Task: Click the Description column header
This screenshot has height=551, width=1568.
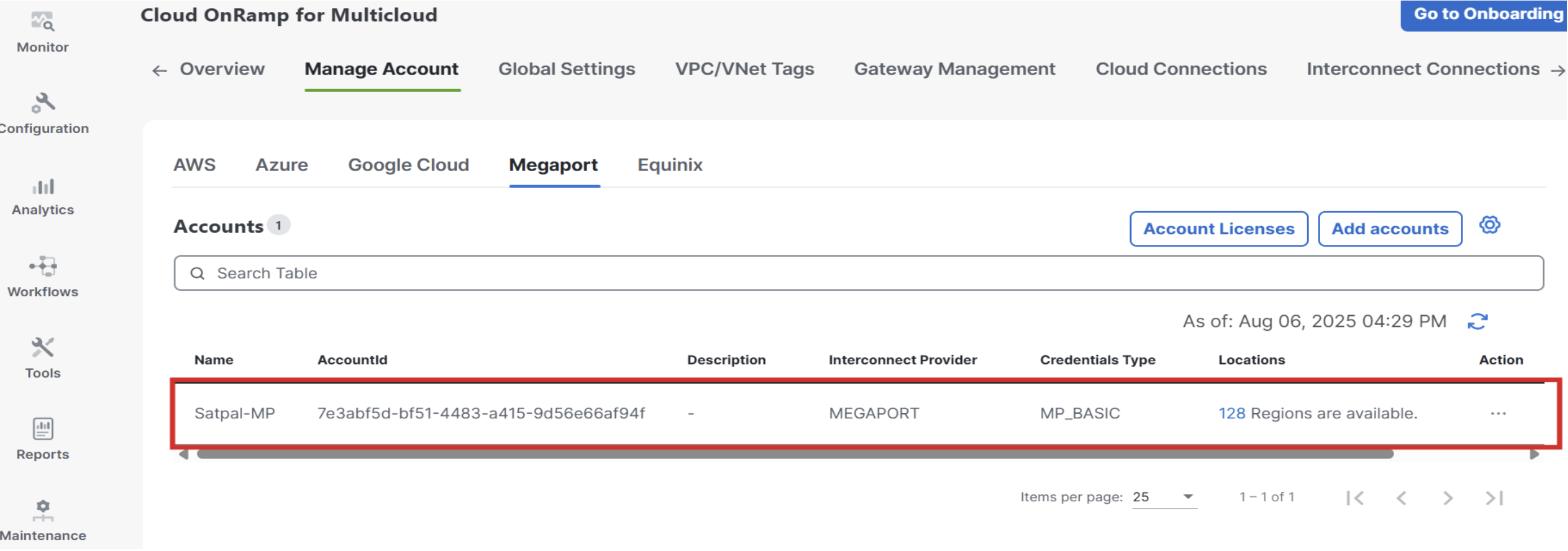Action: tap(726, 360)
